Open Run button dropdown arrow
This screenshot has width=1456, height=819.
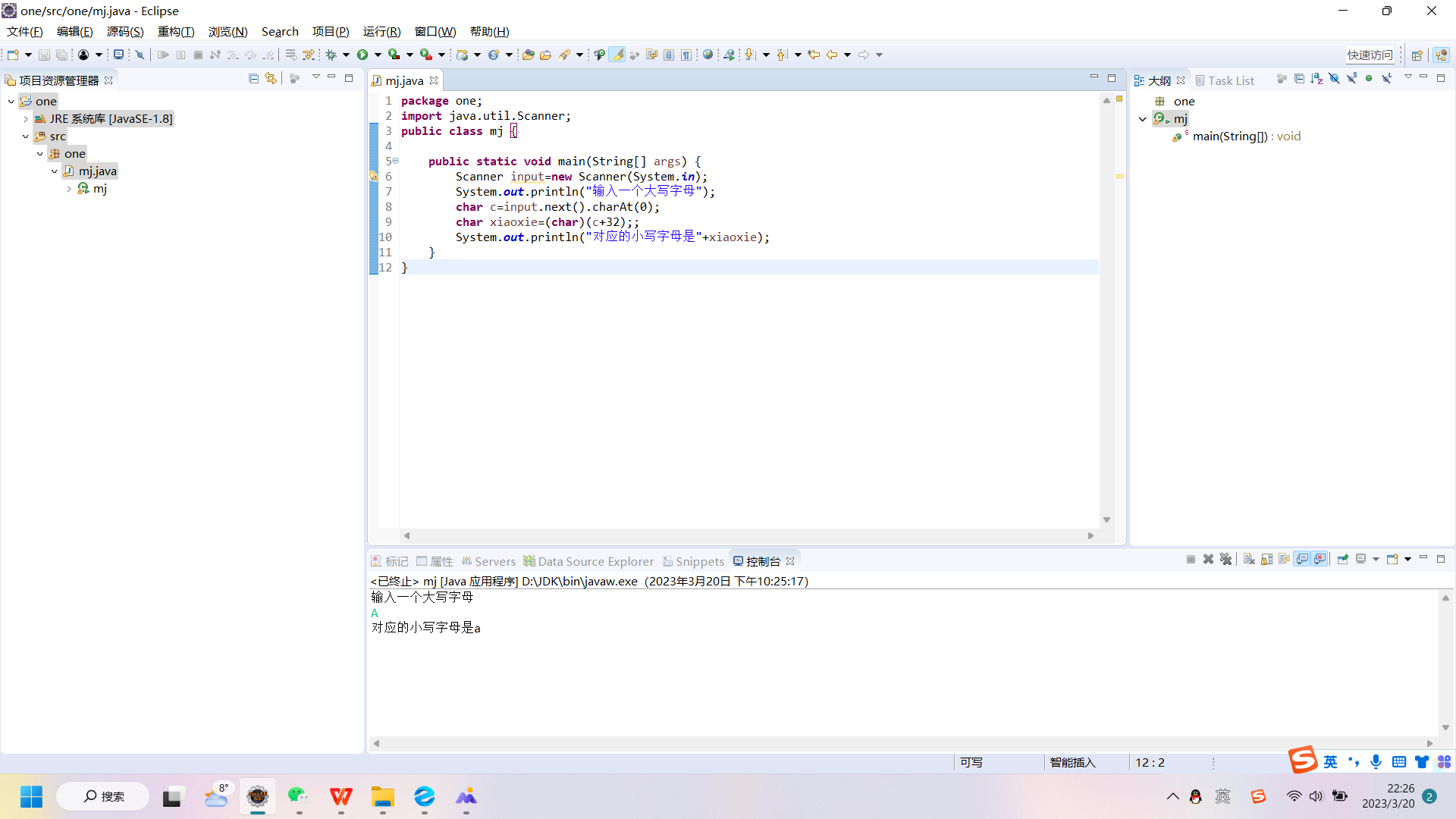coord(378,55)
